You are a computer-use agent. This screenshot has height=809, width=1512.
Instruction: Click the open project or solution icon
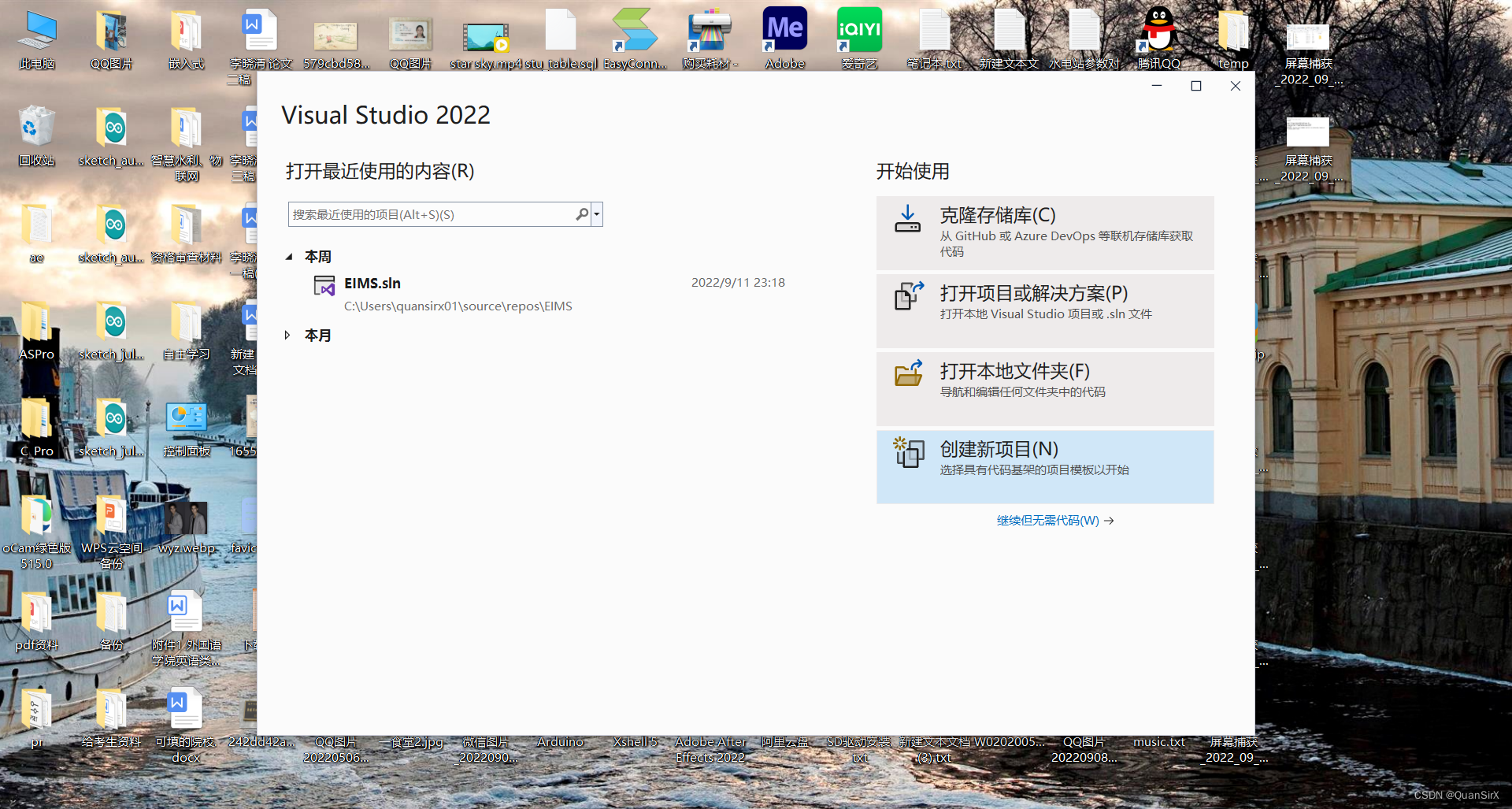point(908,296)
